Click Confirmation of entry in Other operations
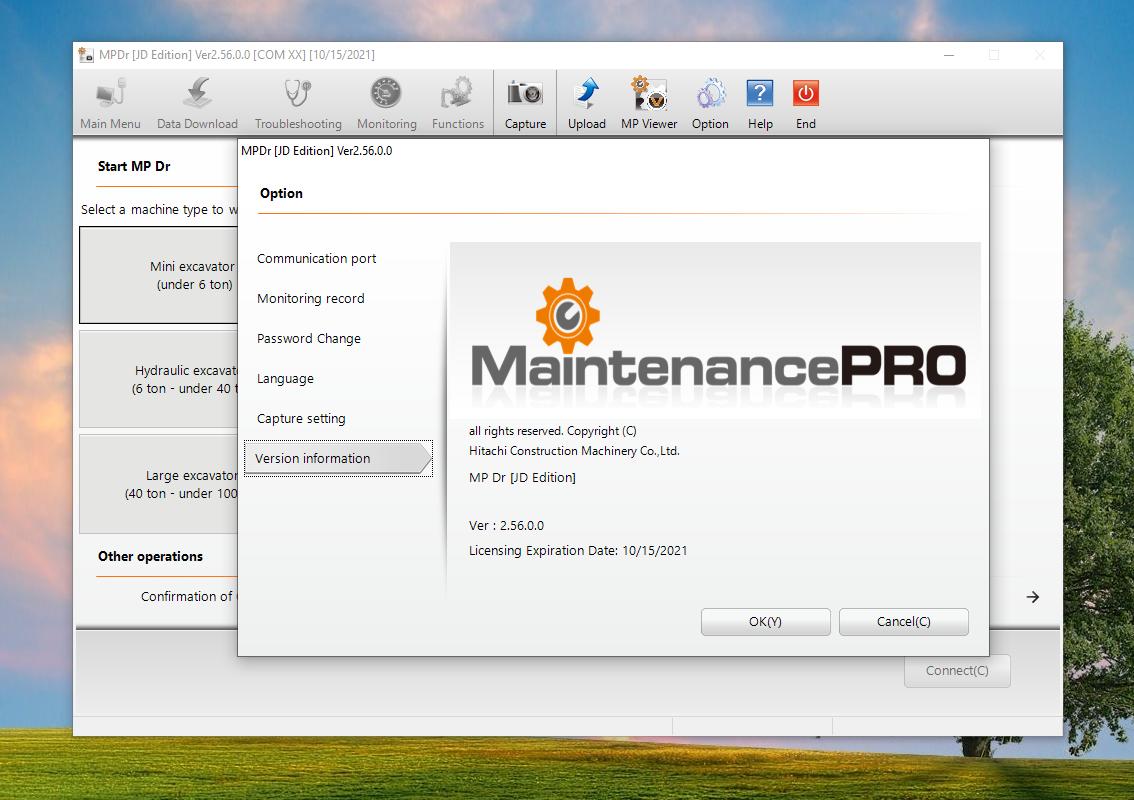 pos(188,596)
